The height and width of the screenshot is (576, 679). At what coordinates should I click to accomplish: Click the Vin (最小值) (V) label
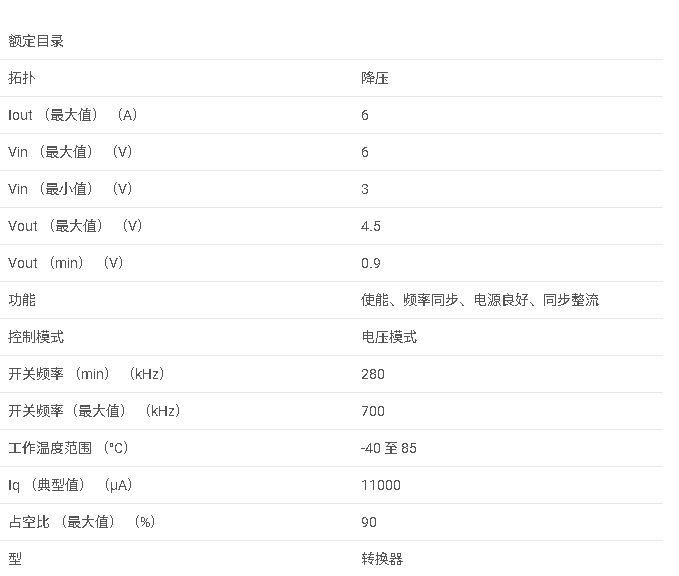70,189
